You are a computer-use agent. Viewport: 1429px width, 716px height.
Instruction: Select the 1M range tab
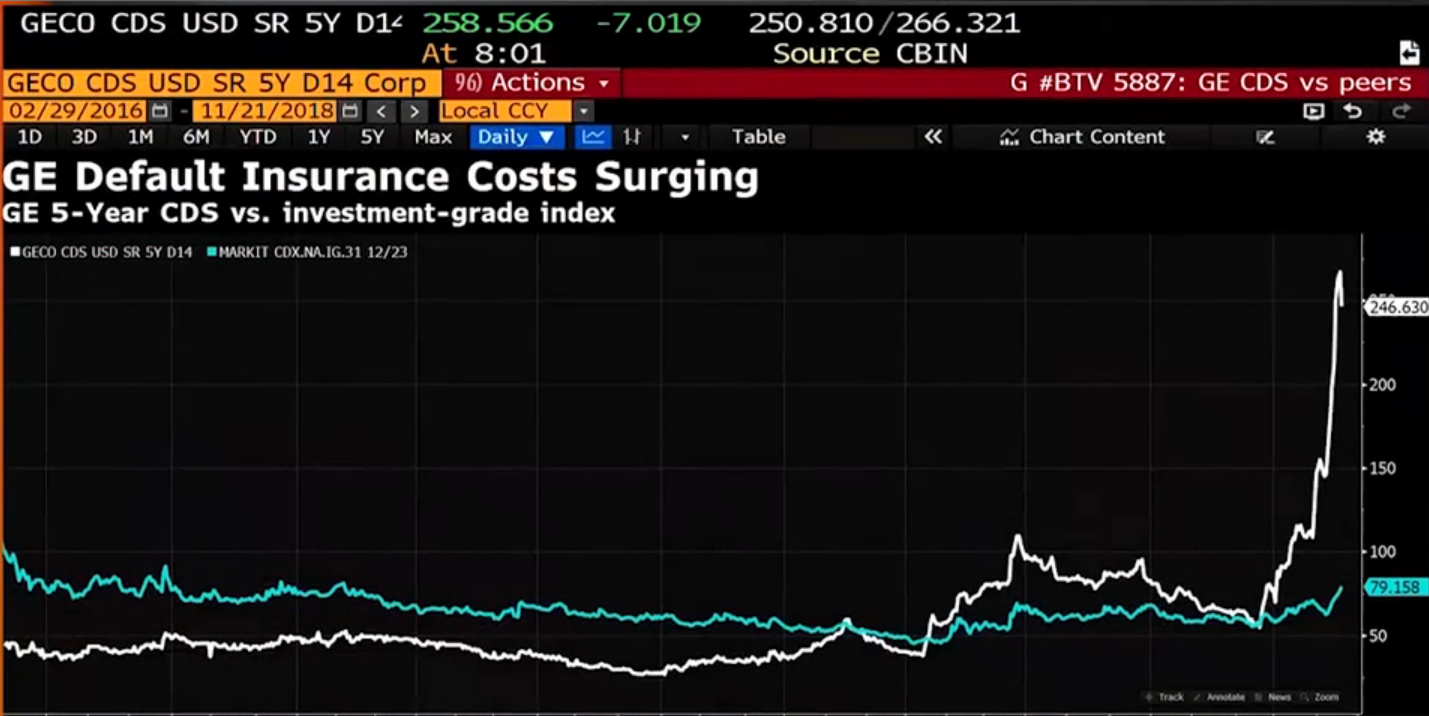[140, 137]
